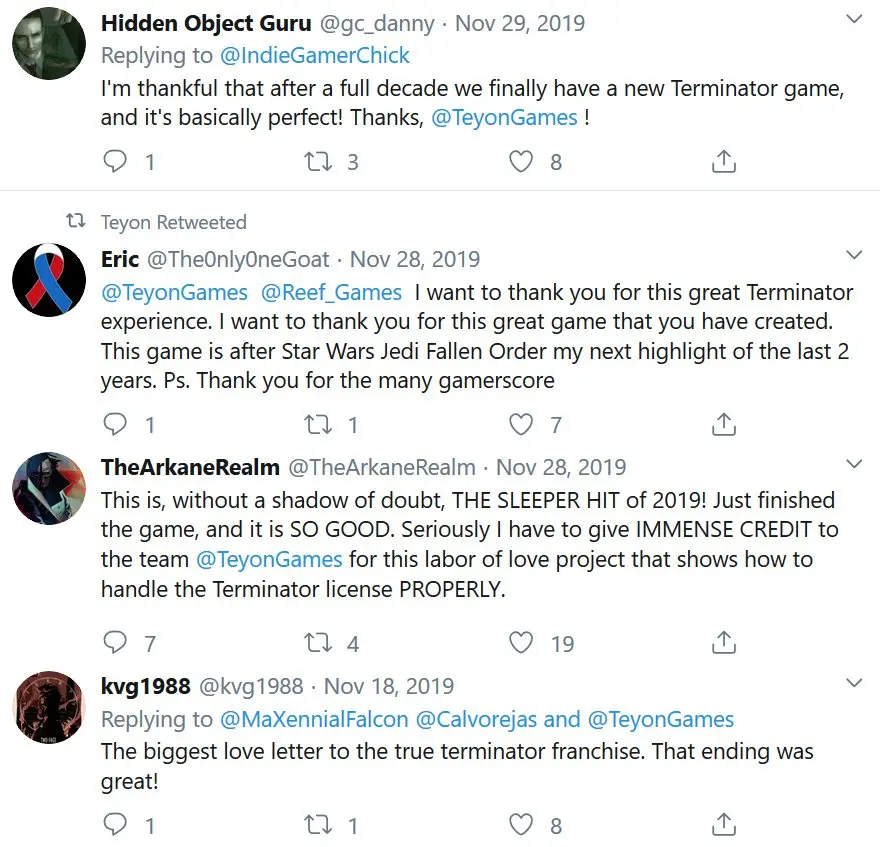Viewport: 880px width, 847px height.
Task: Open the @IndieGamerChick profile link
Action: tap(315, 56)
